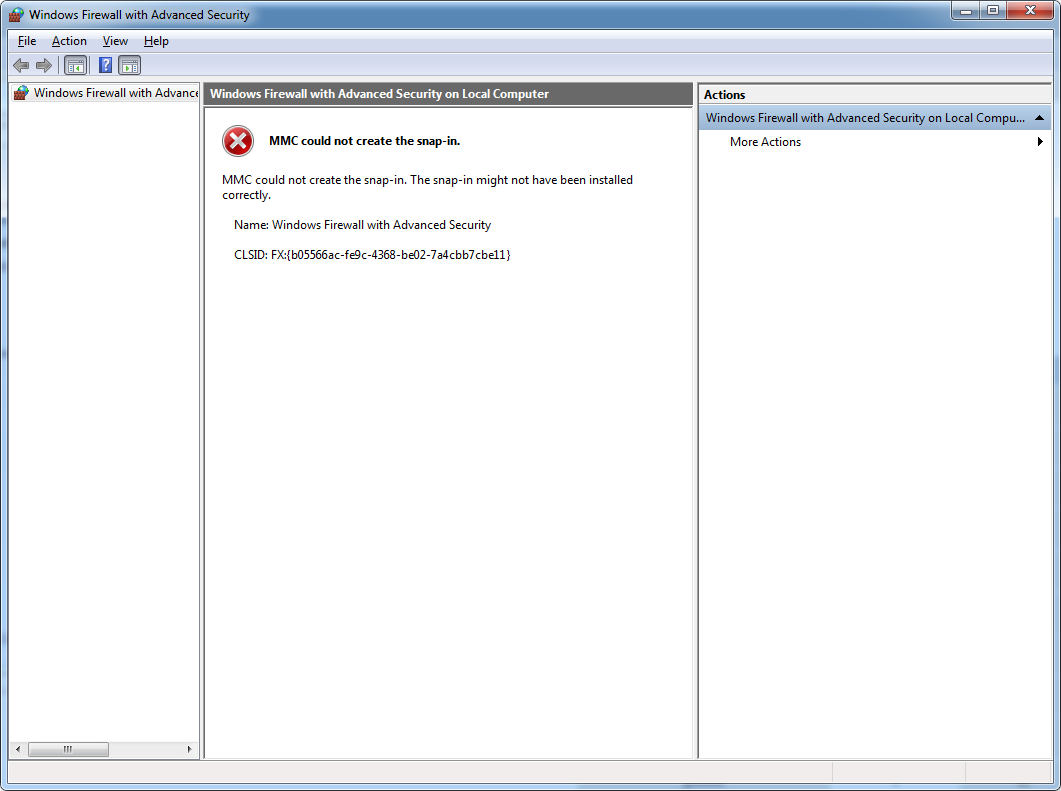
Task: Click the 'Name: Windows Firewall with Advanced Security' text
Action: tap(363, 225)
